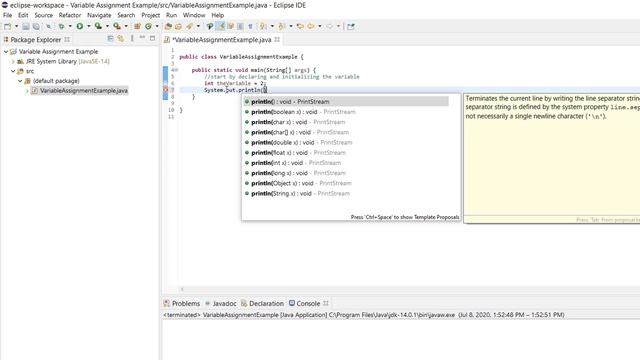Toggle Show Whitespace Characters icon
The image size is (640, 360).
[x=250, y=27]
